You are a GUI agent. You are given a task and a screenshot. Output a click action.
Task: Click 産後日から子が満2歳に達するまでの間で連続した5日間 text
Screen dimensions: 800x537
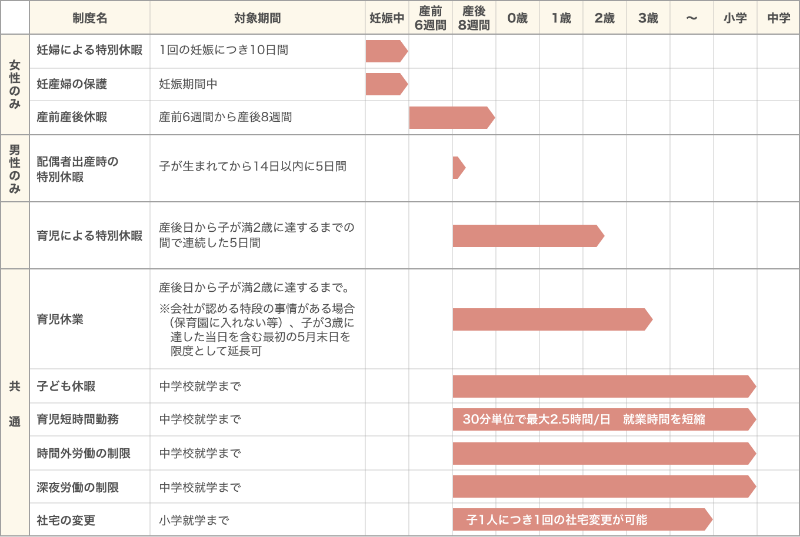coord(257,235)
